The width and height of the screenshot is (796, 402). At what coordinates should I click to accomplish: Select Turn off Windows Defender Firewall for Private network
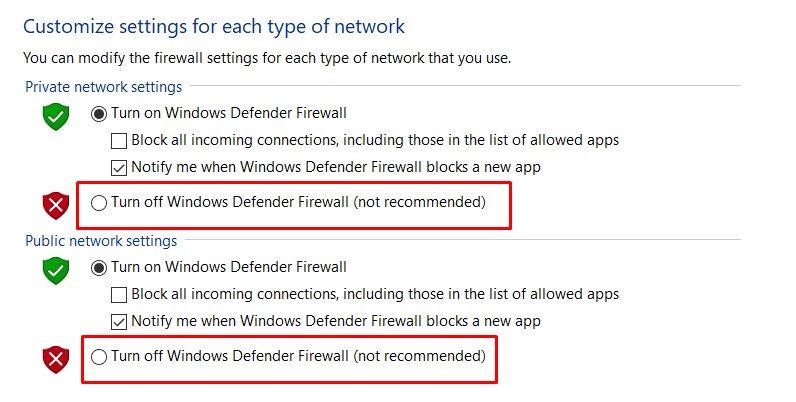(98, 203)
